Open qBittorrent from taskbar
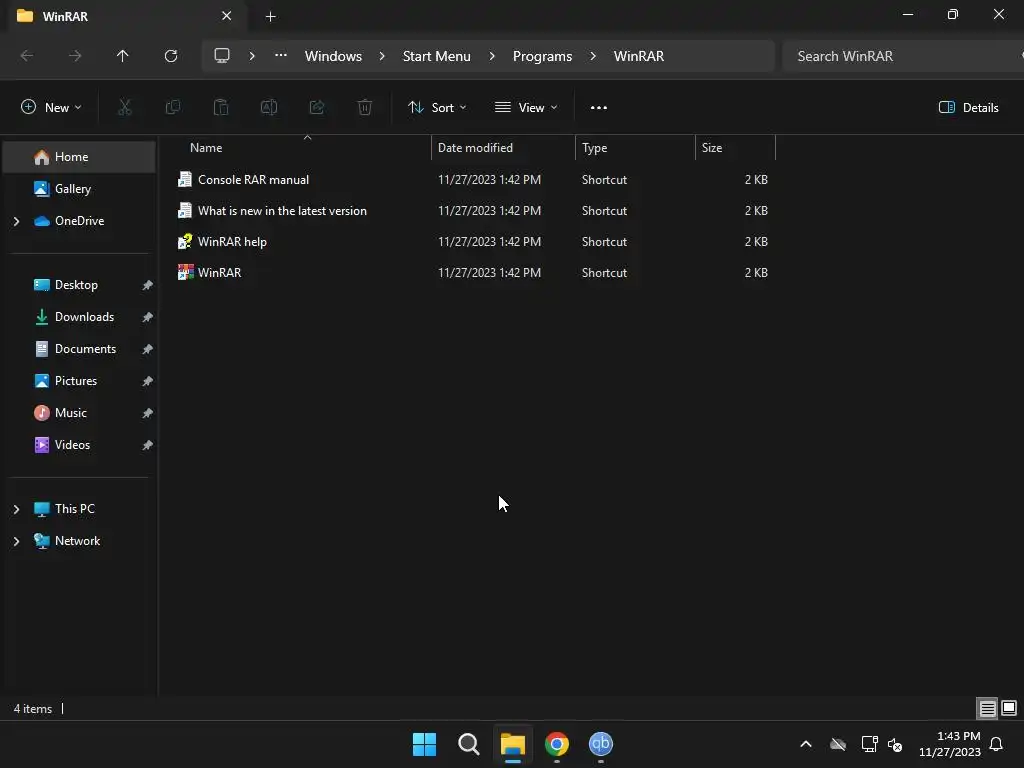This screenshot has width=1024, height=768. pos(600,744)
